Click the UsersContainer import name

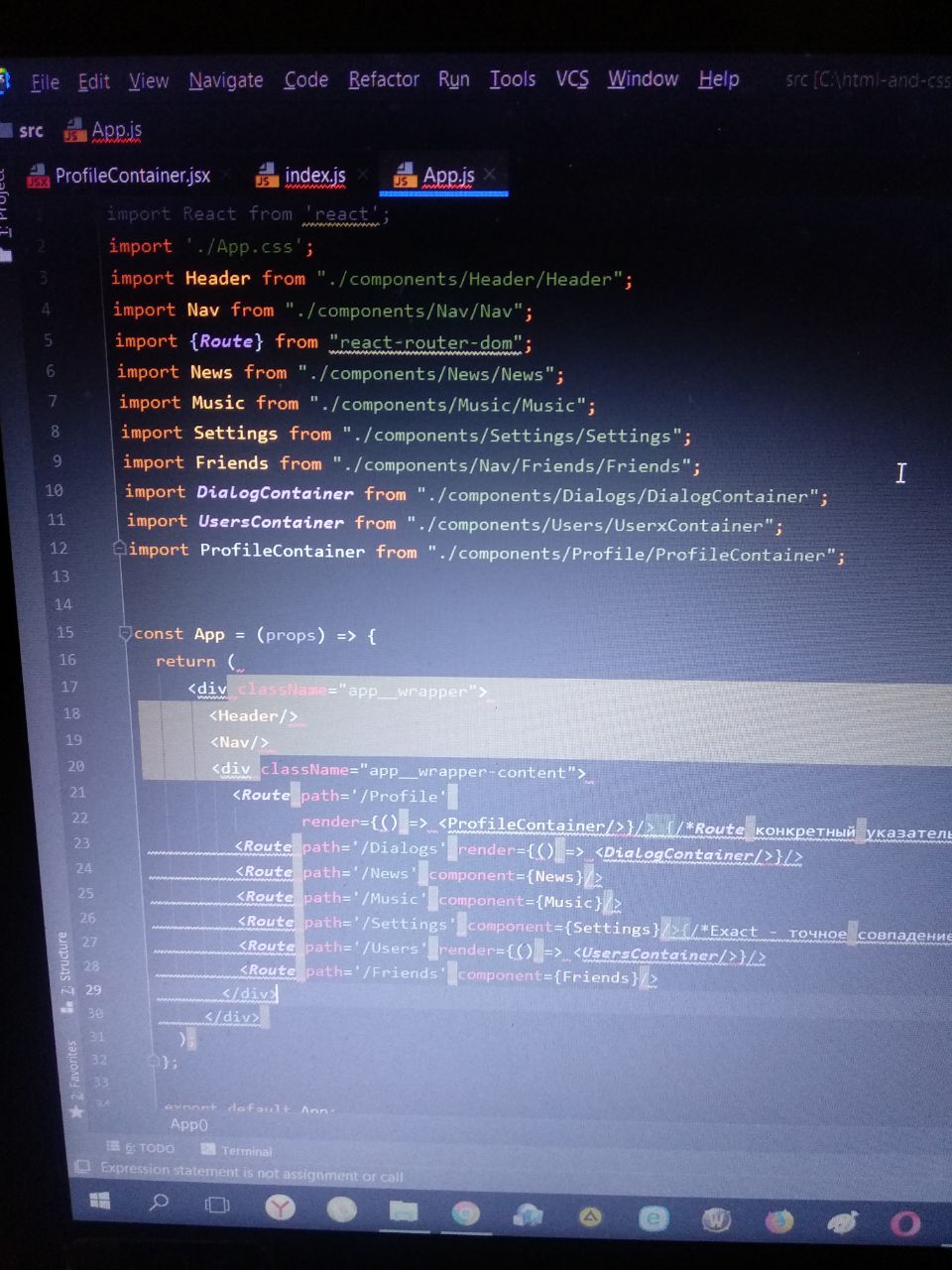click(x=271, y=522)
